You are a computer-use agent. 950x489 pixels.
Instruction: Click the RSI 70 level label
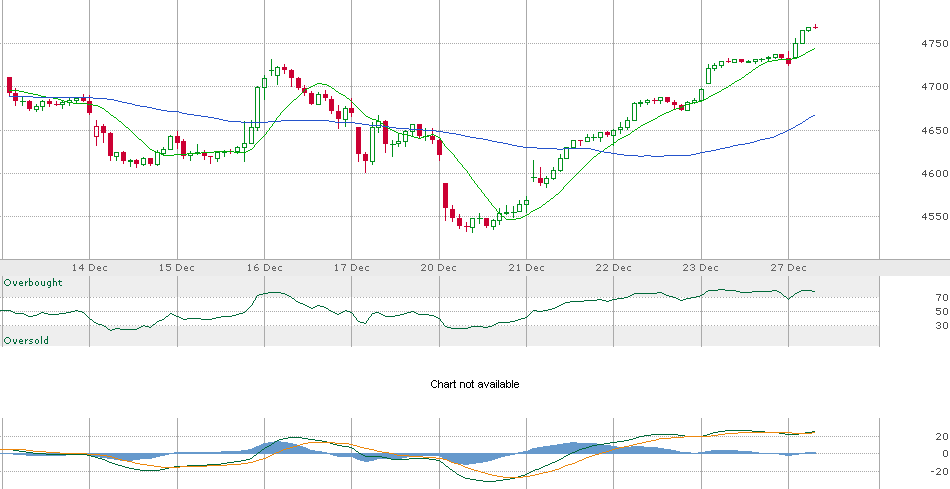(x=942, y=298)
